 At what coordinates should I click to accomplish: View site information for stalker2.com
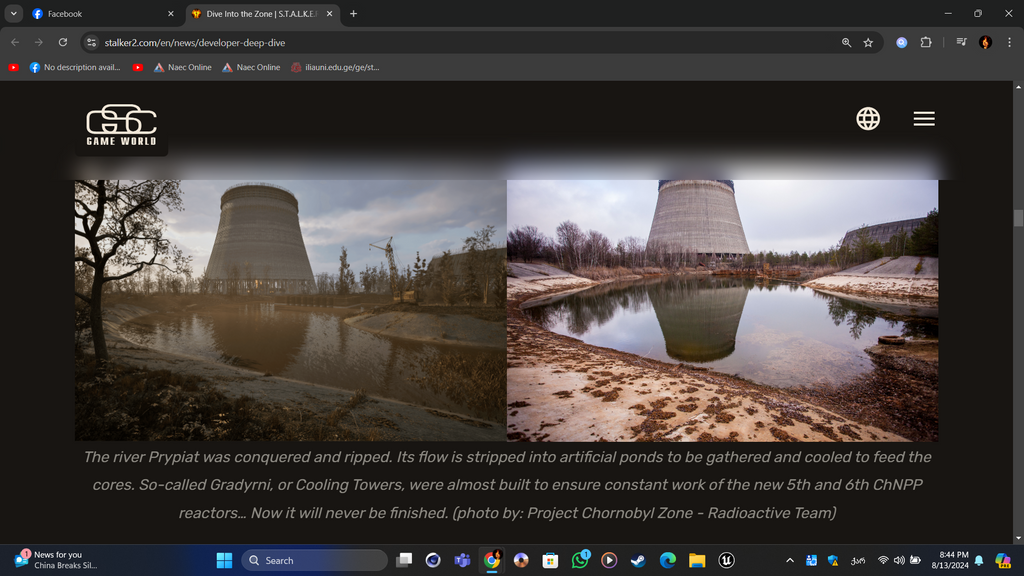pyautogui.click(x=91, y=42)
